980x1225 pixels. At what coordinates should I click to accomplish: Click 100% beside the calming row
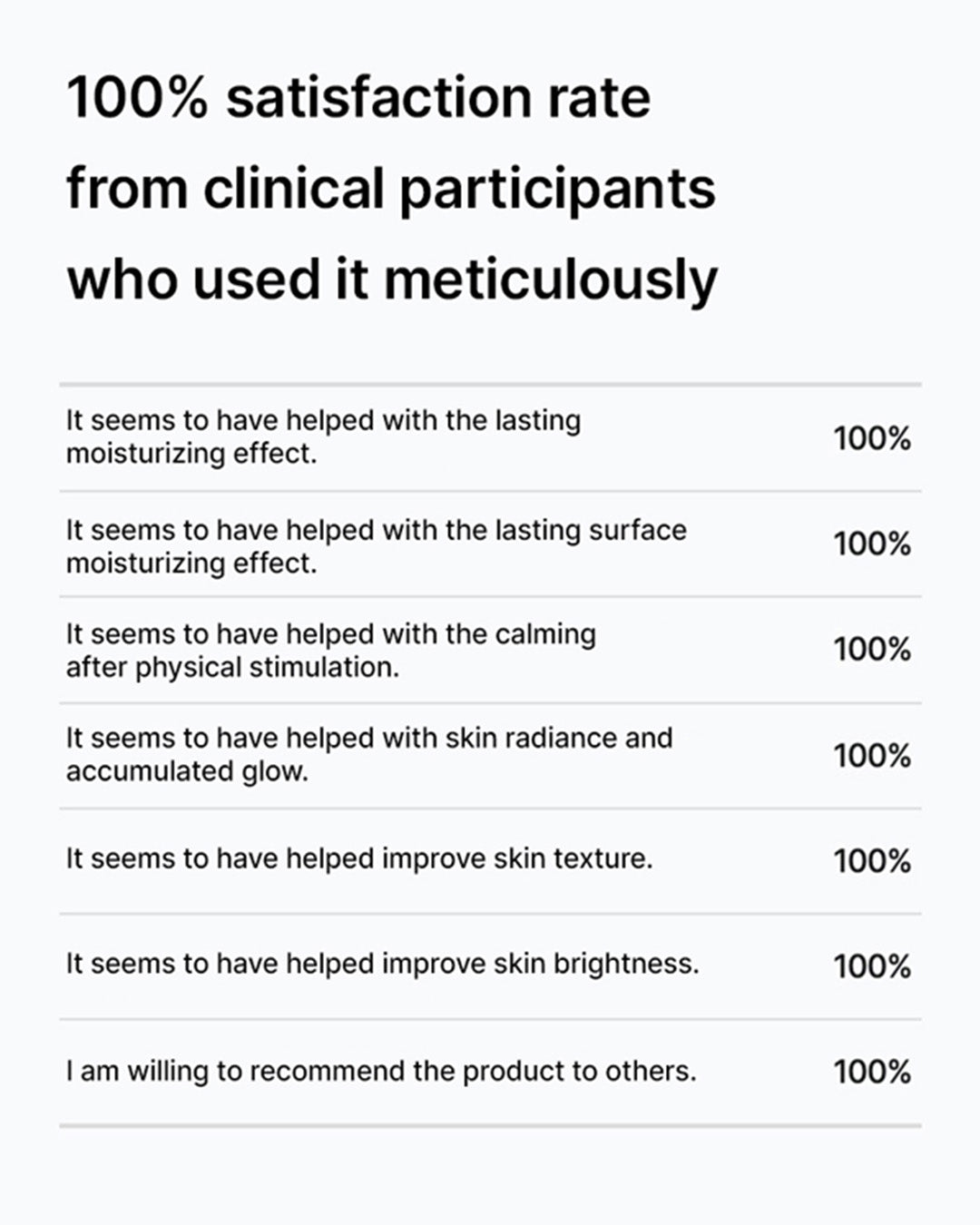872,650
